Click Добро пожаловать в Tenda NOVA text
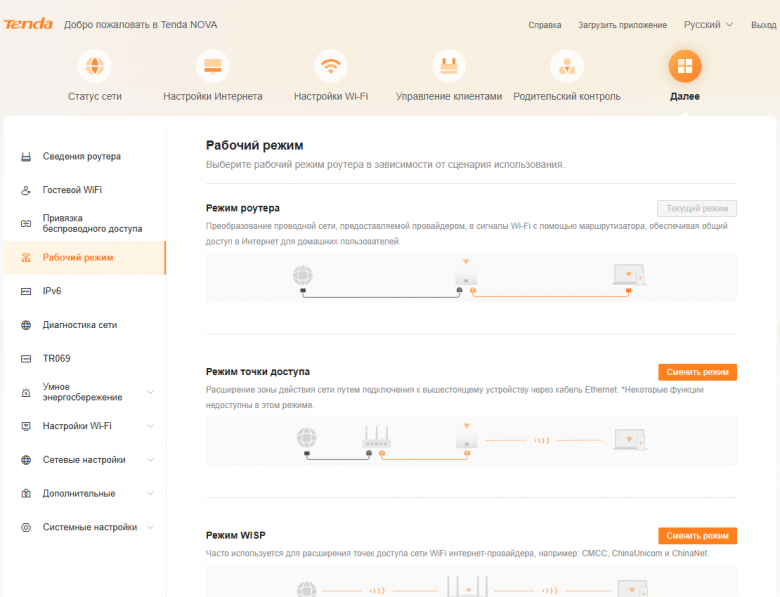780x597 pixels. point(140,25)
